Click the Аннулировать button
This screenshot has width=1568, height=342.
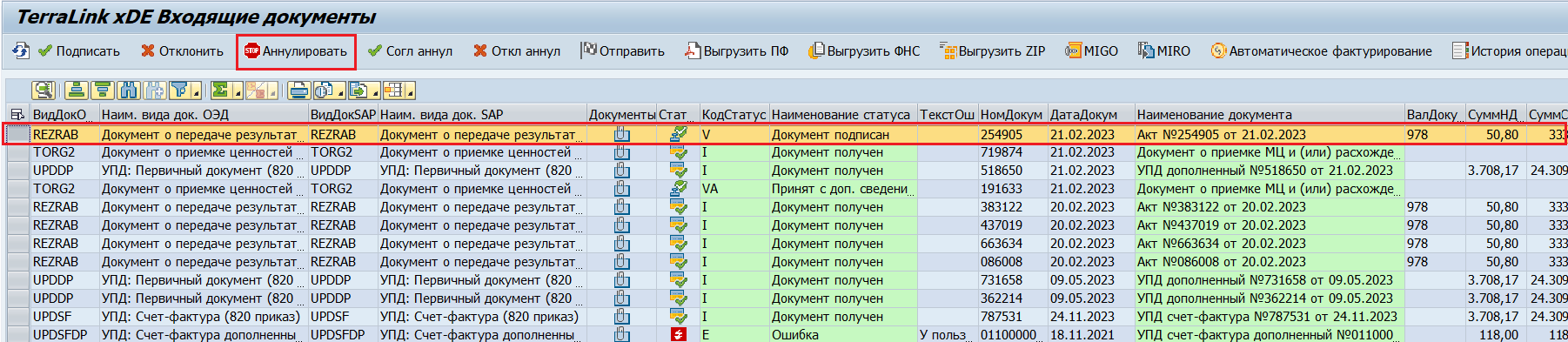296,51
